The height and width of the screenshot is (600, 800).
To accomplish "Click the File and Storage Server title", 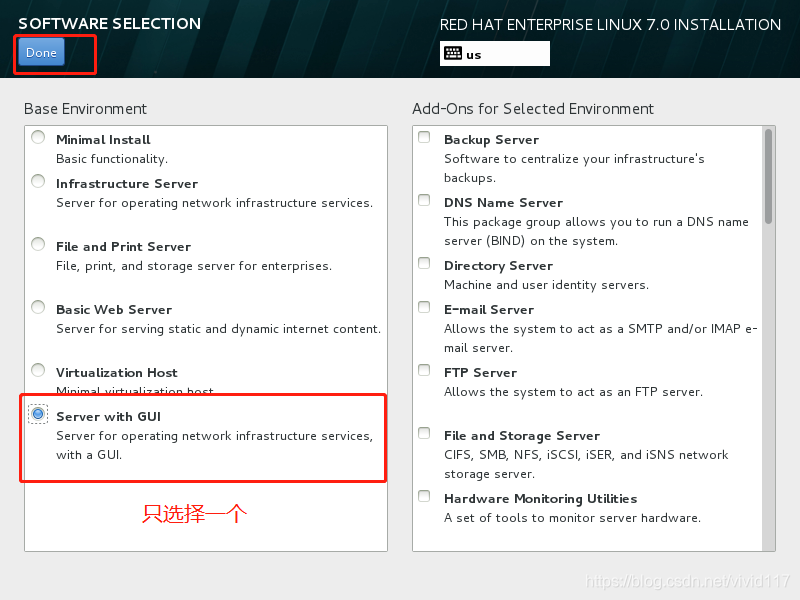I will click(x=522, y=436).
